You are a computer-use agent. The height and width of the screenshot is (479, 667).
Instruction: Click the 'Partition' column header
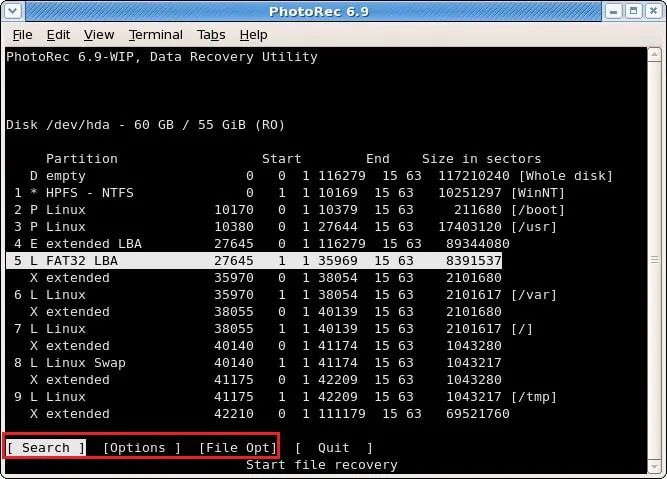(82, 159)
